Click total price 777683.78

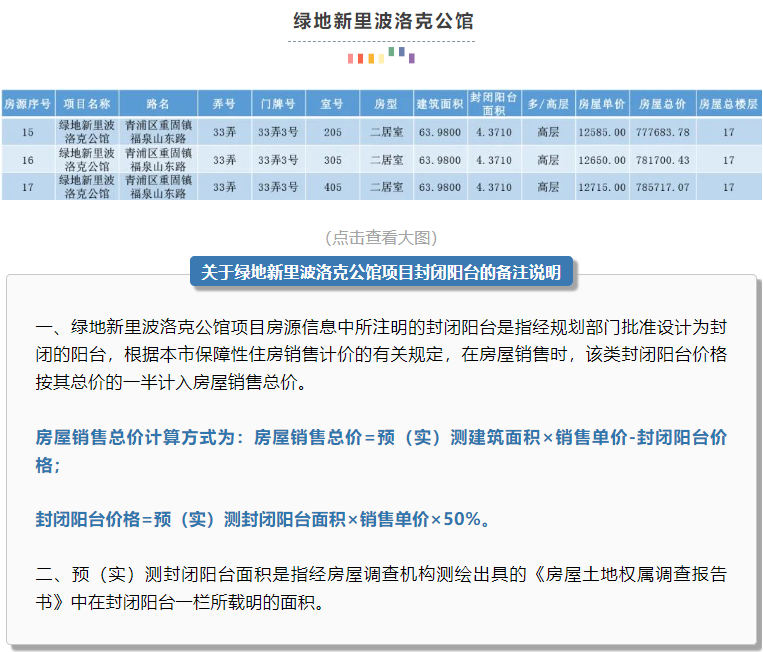[x=663, y=132]
